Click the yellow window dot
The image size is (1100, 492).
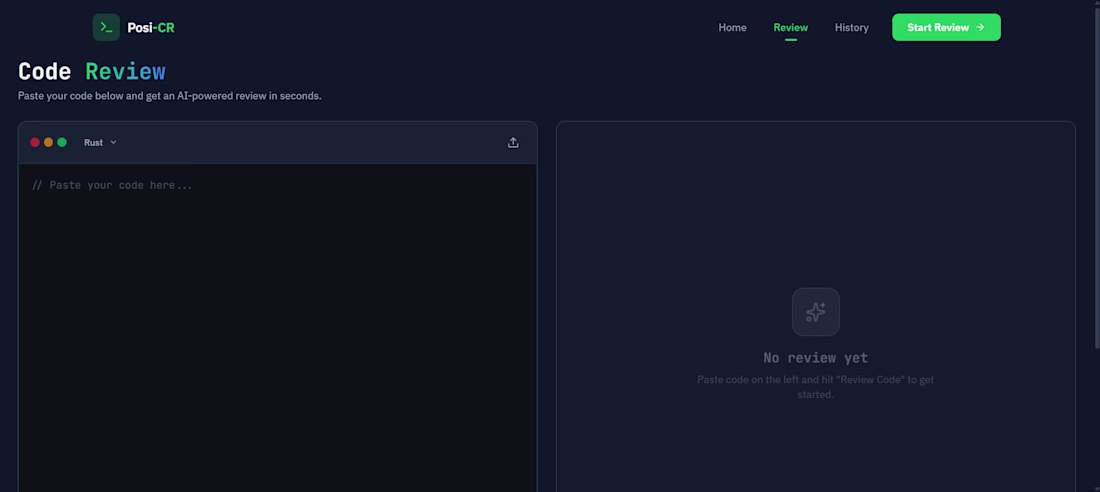[x=48, y=142]
